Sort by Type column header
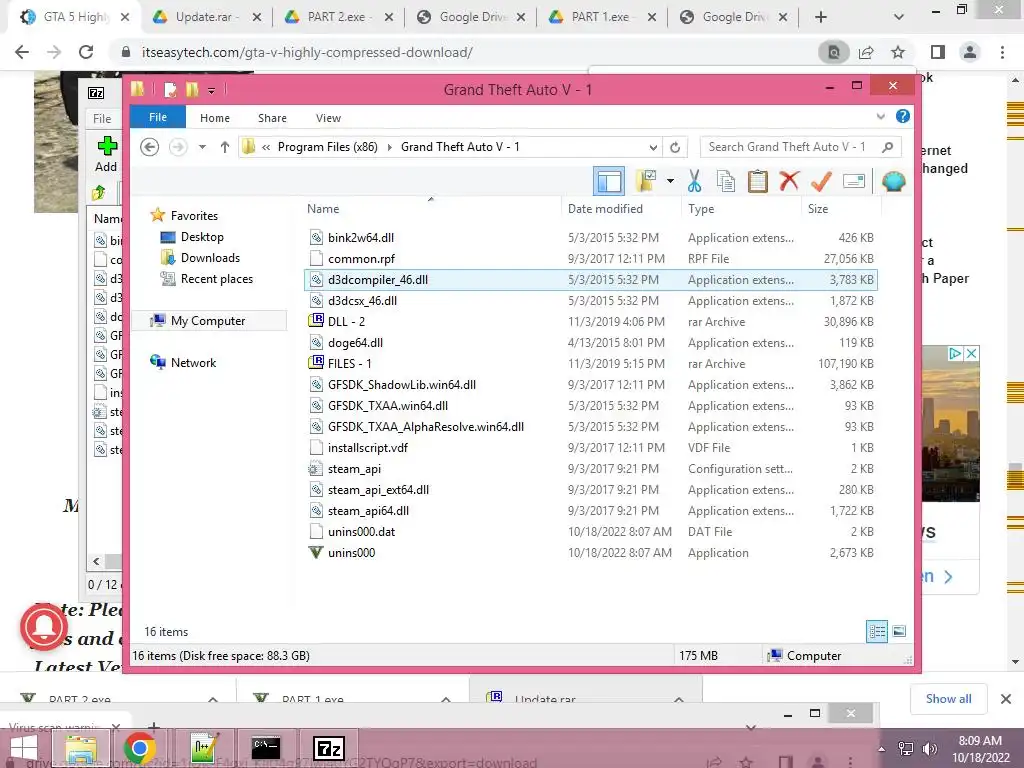The height and width of the screenshot is (768, 1024). pos(701,209)
